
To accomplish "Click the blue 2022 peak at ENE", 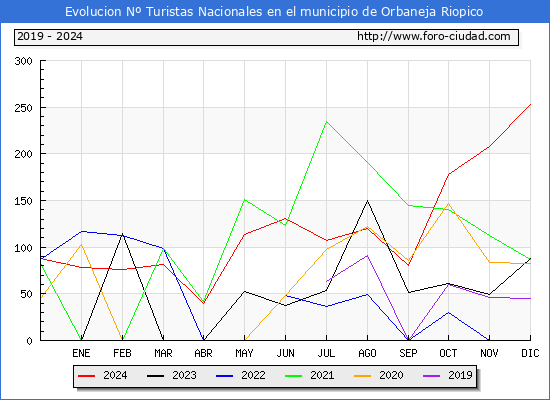I will tap(82, 231).
